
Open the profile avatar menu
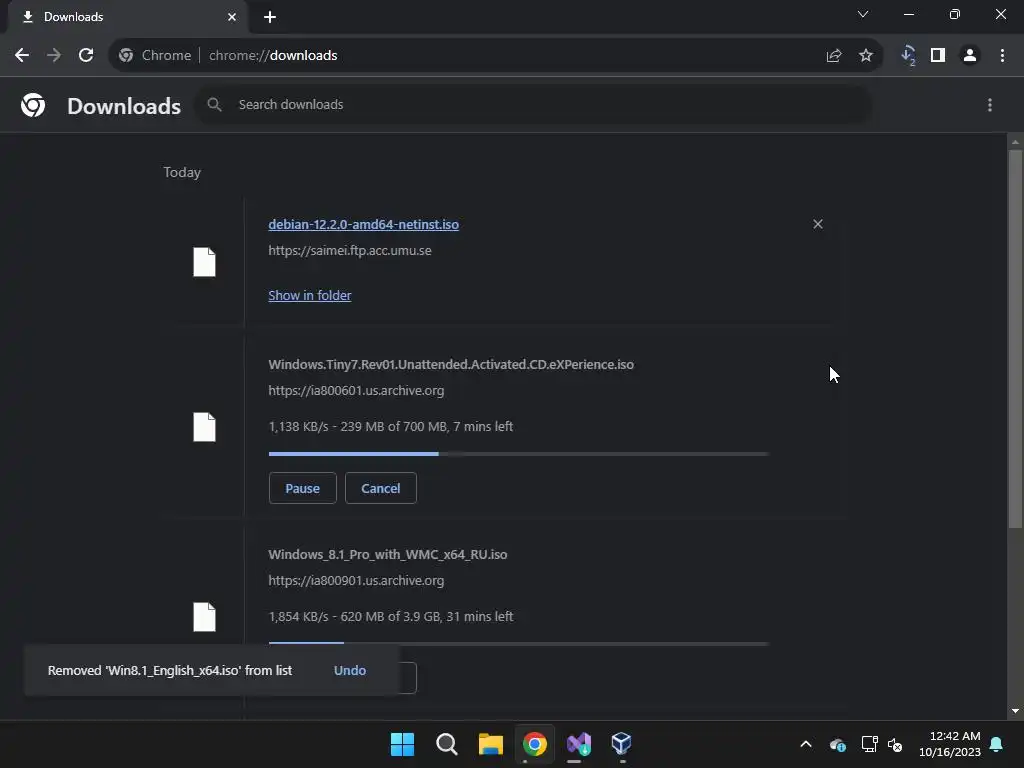pos(970,56)
